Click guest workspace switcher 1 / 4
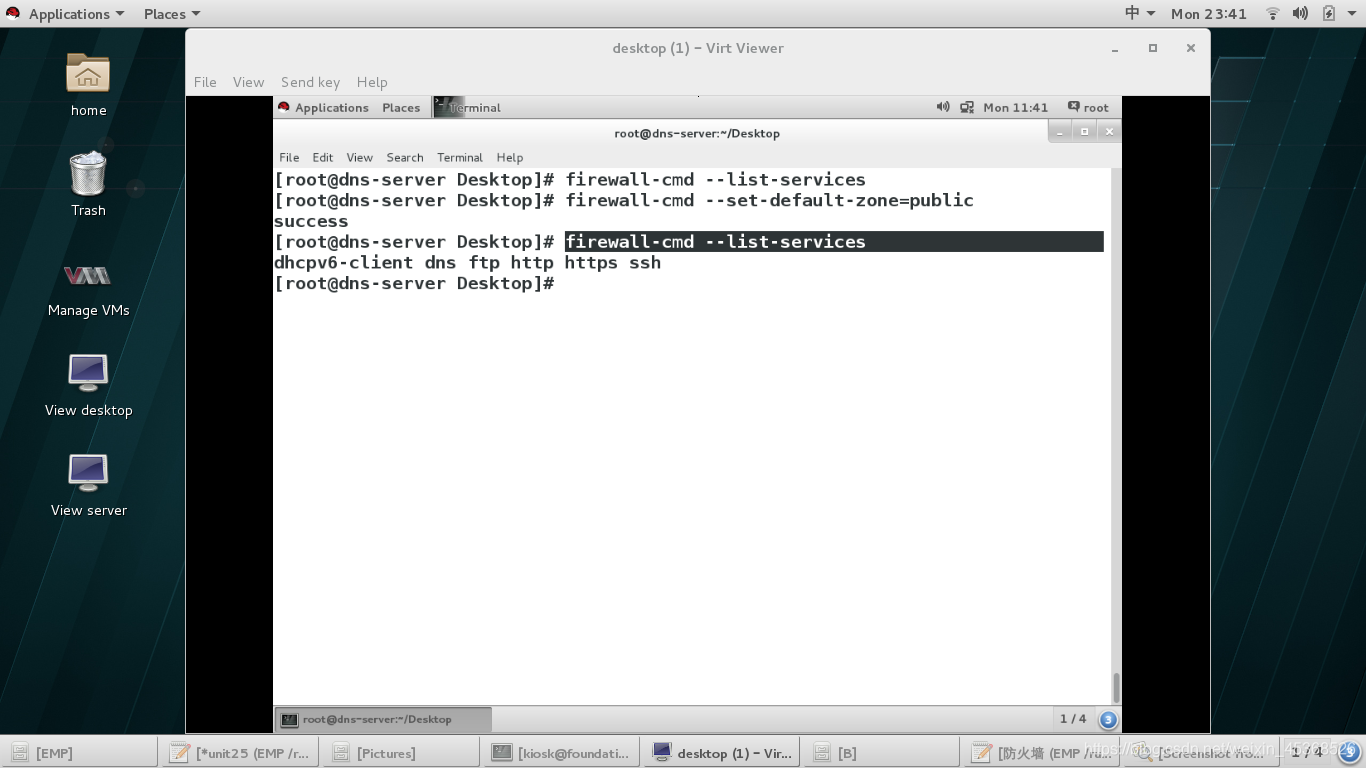 point(1072,719)
